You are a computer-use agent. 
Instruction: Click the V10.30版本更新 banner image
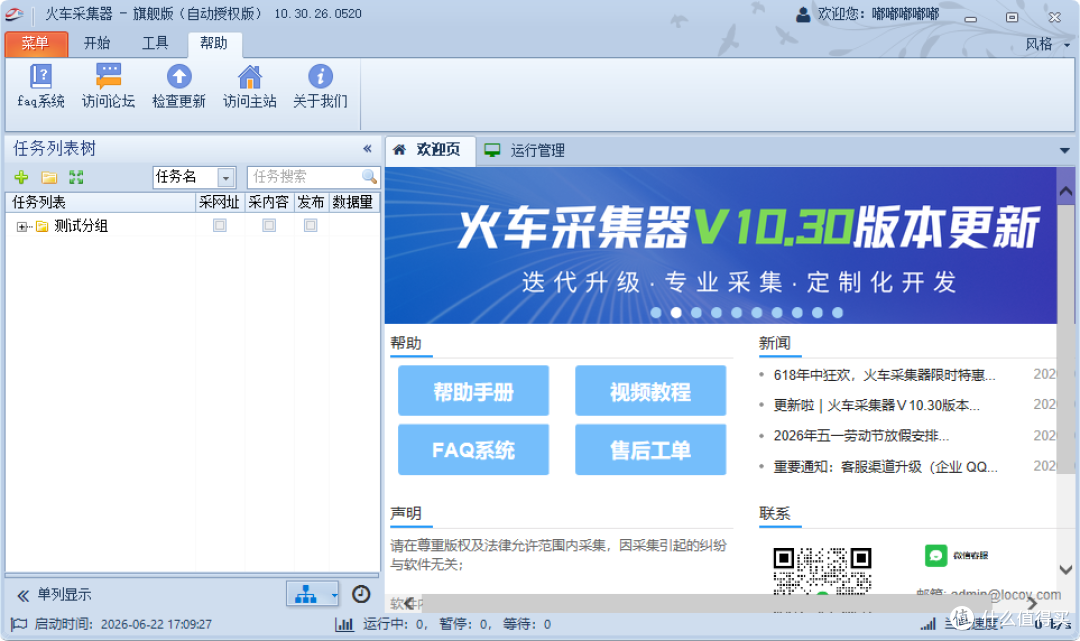coord(720,246)
